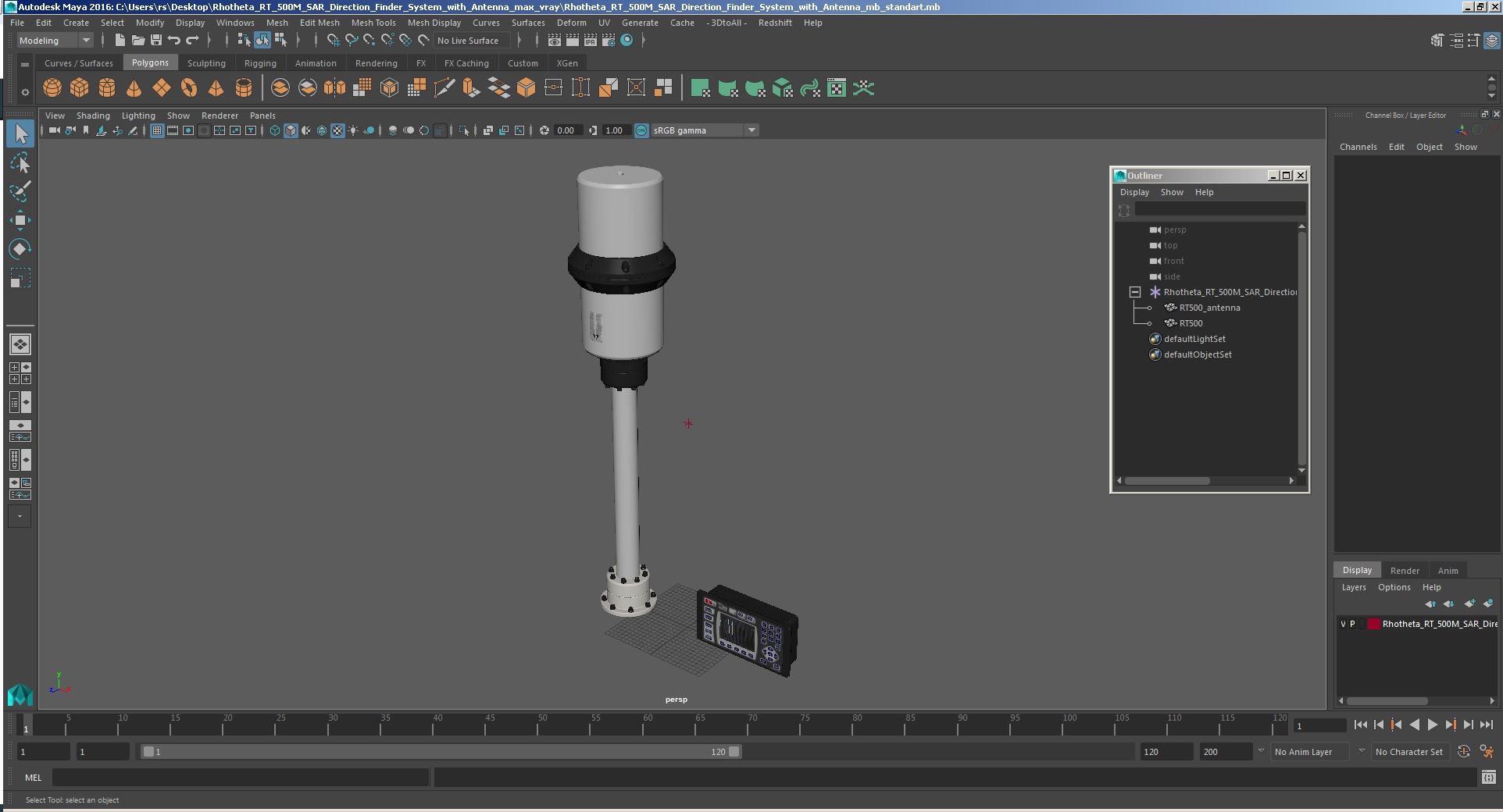This screenshot has height=812, width=1503.
Task: Create a polygon cone from shelf
Action: (134, 88)
